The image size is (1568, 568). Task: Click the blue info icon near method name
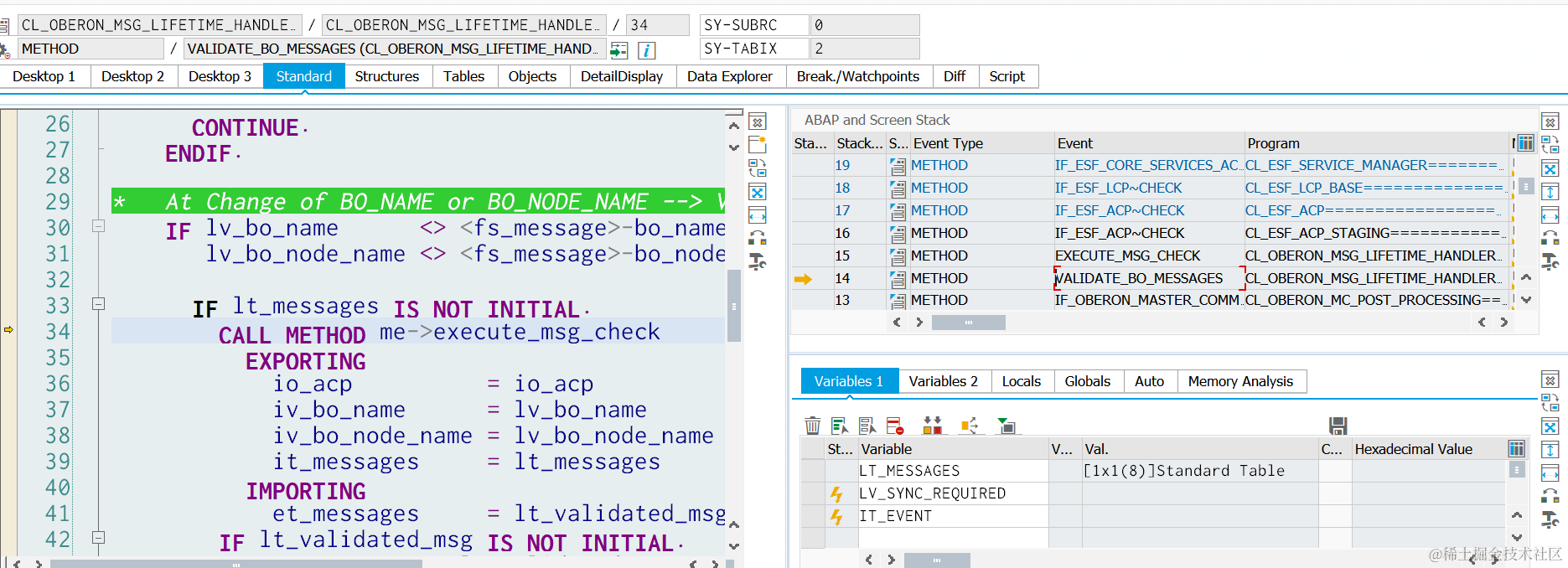tap(646, 50)
